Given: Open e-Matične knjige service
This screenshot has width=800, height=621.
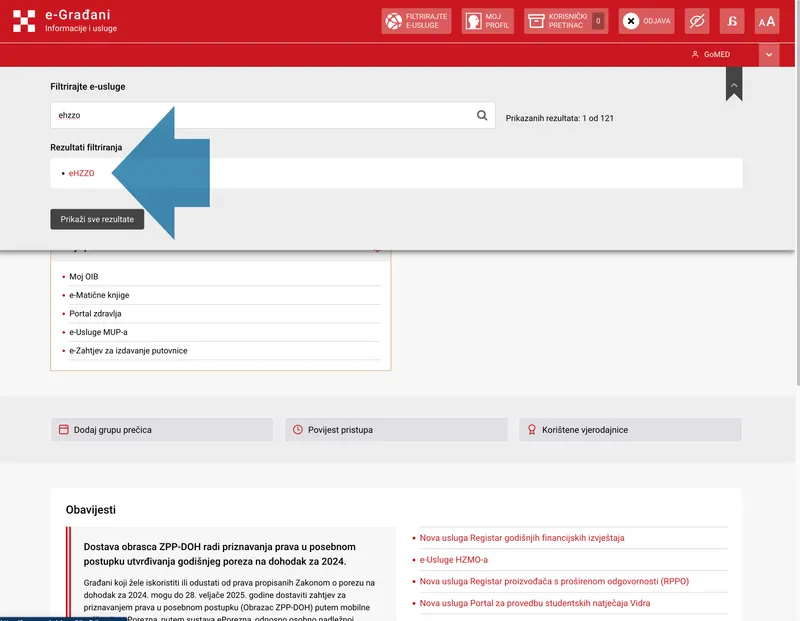Looking at the screenshot, I should (99, 295).
